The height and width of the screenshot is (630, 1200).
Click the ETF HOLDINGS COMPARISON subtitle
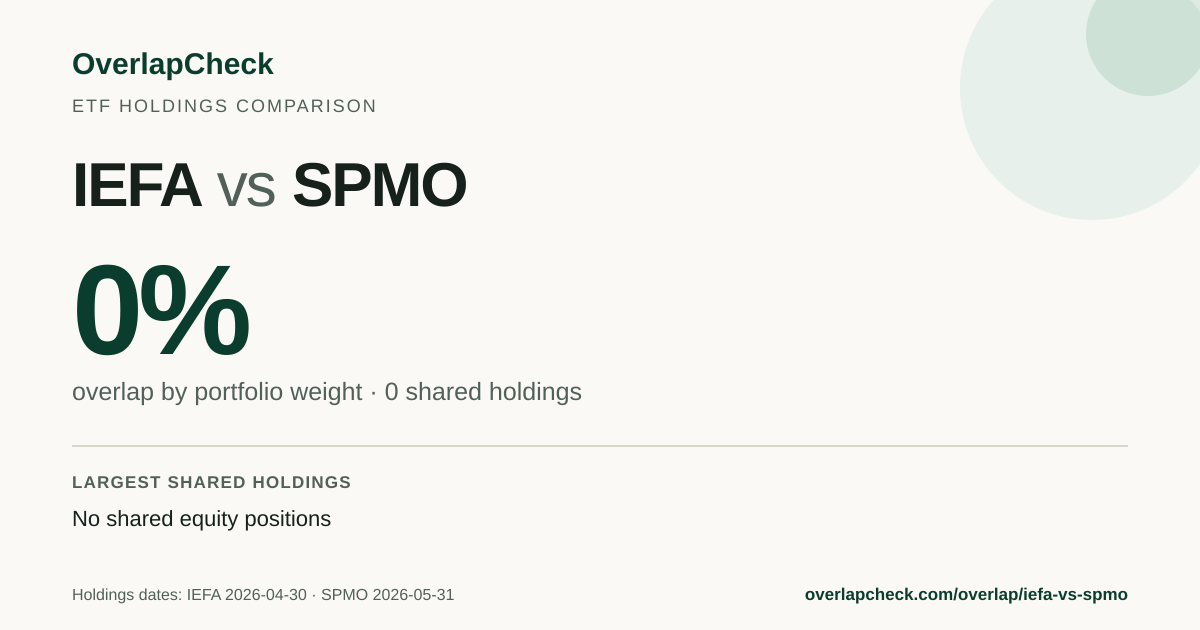[x=224, y=106]
